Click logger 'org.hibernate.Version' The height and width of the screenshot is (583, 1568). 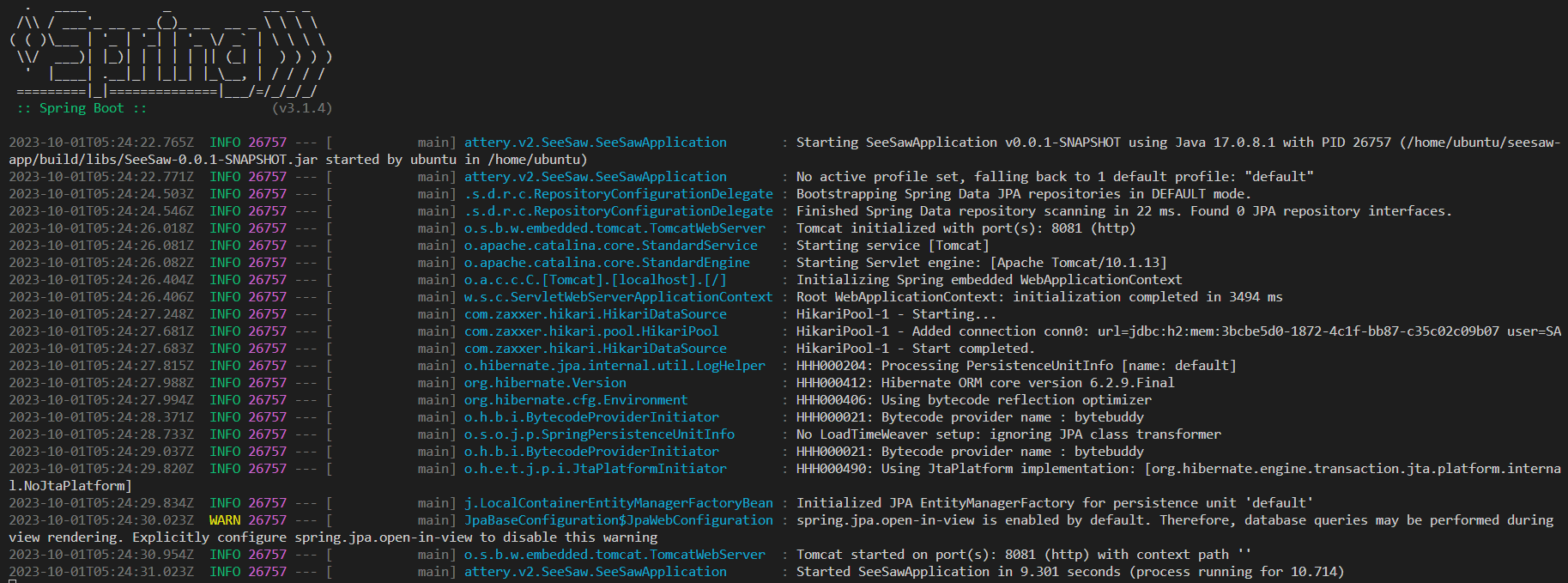click(545, 383)
